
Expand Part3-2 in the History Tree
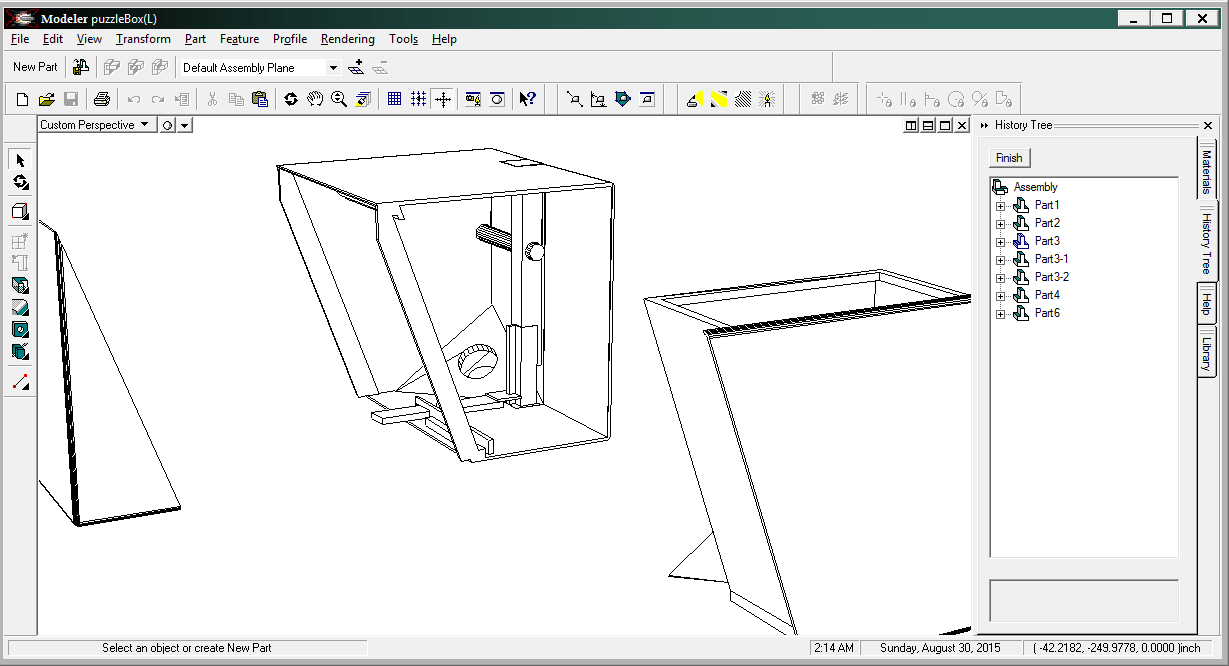pos(1000,278)
